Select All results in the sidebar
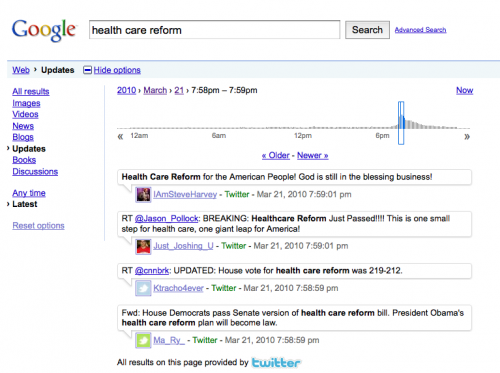Screen dimensions: 500x373 point(31,91)
